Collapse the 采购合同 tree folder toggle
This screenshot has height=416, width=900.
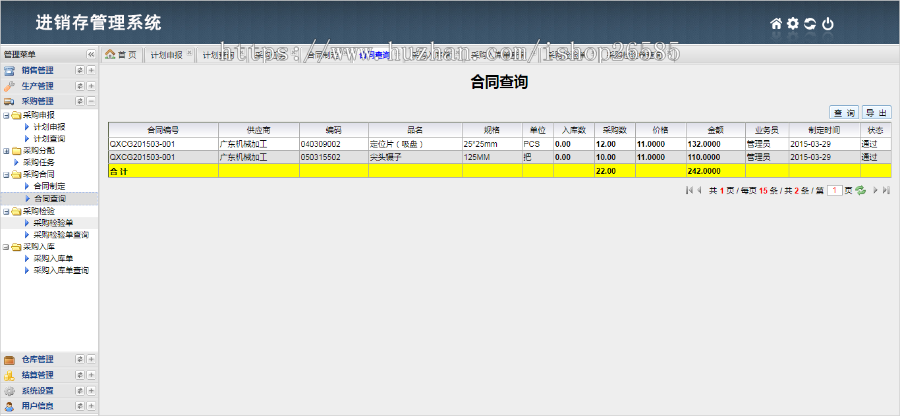(x=6, y=174)
